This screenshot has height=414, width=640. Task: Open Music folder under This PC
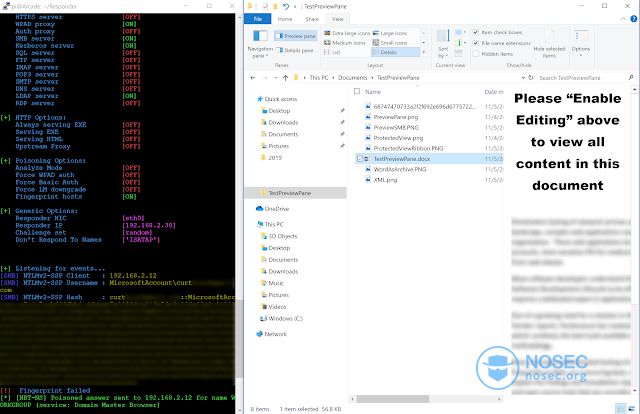(276, 283)
